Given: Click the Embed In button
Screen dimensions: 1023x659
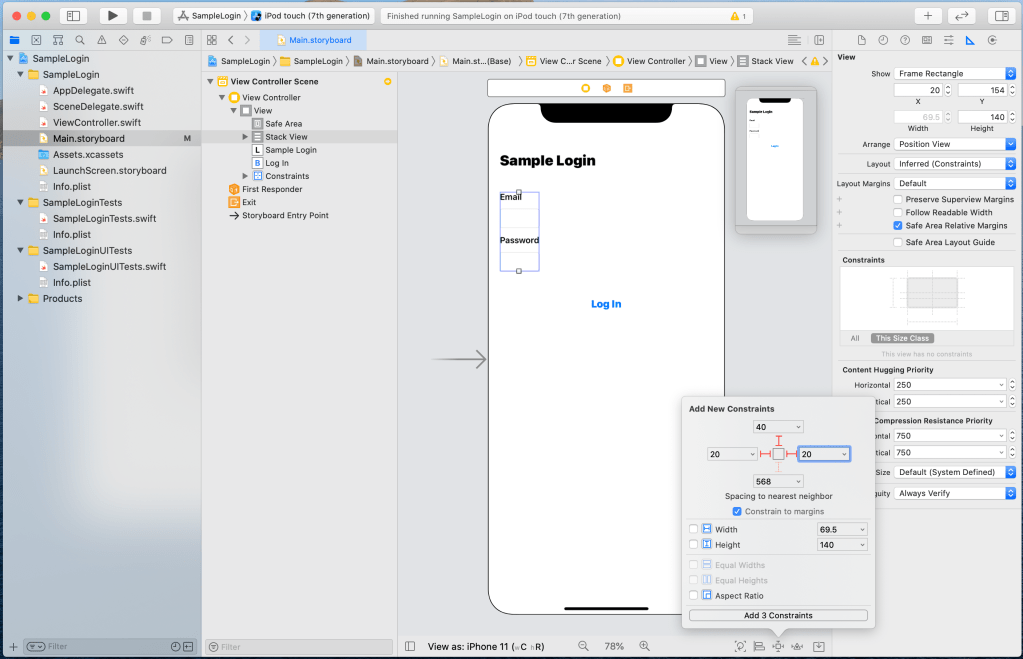Looking at the screenshot, I should pos(819,646).
